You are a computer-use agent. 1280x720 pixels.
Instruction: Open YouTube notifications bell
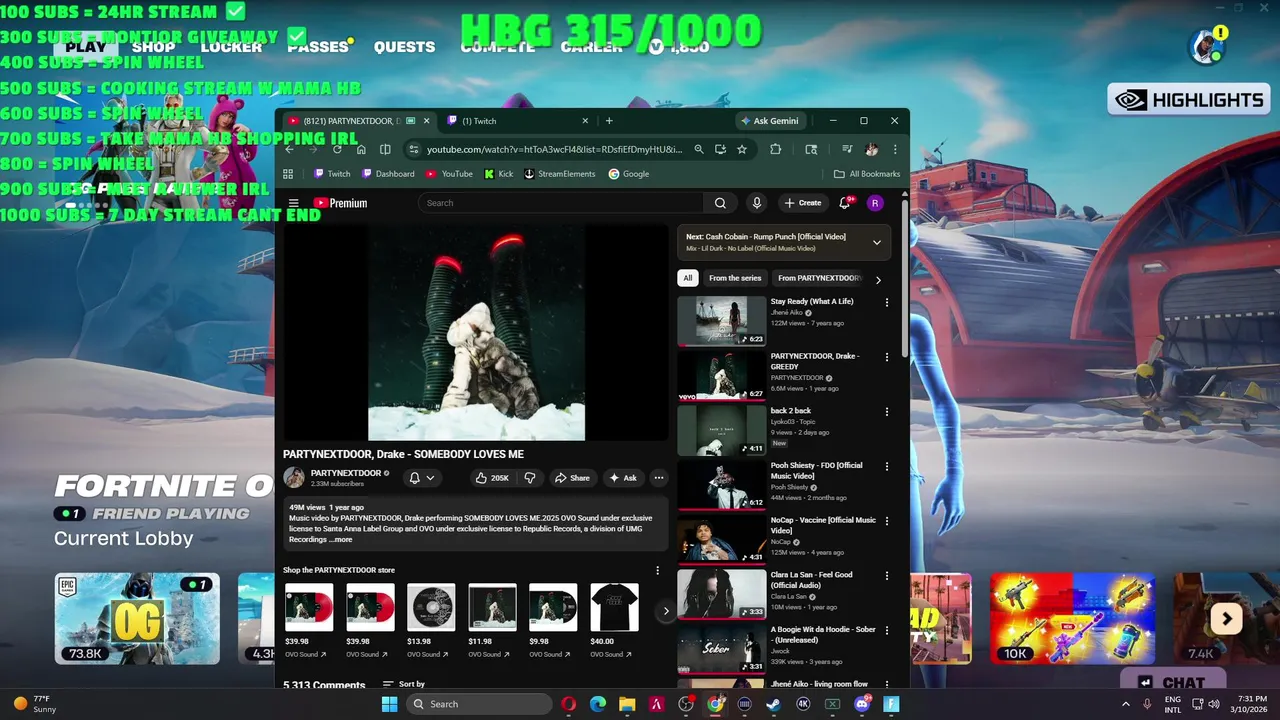847,203
